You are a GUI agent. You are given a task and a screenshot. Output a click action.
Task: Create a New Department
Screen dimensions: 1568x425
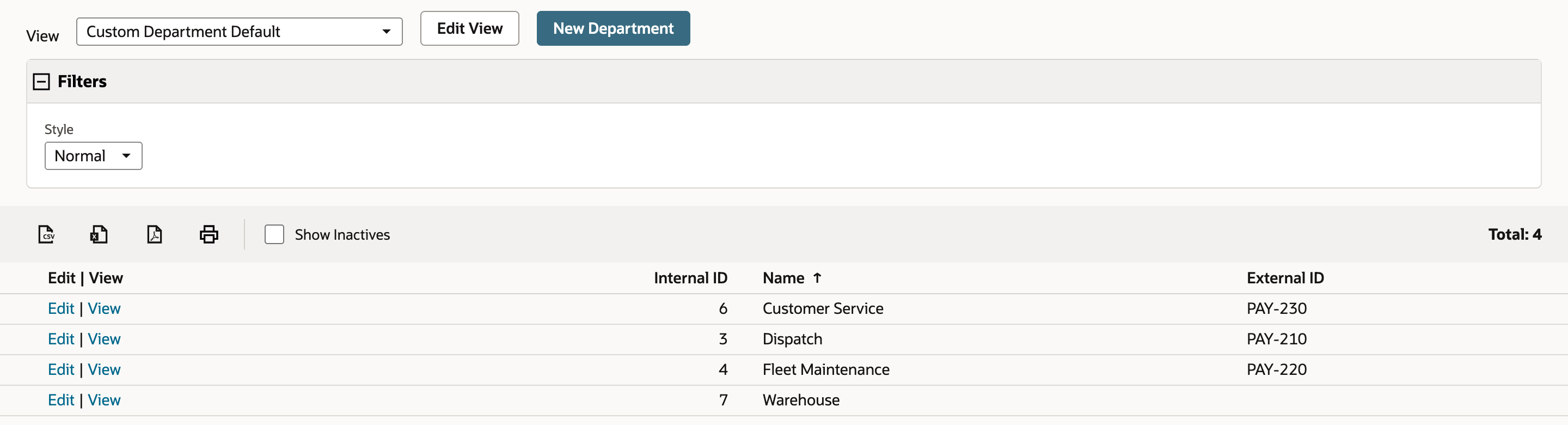pos(613,29)
